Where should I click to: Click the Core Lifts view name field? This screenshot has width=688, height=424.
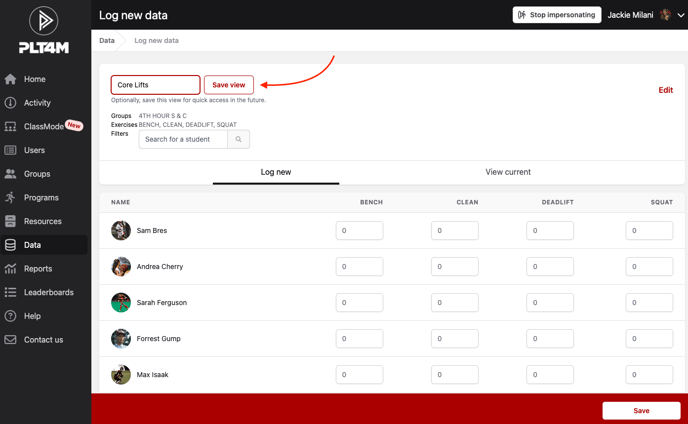155,85
